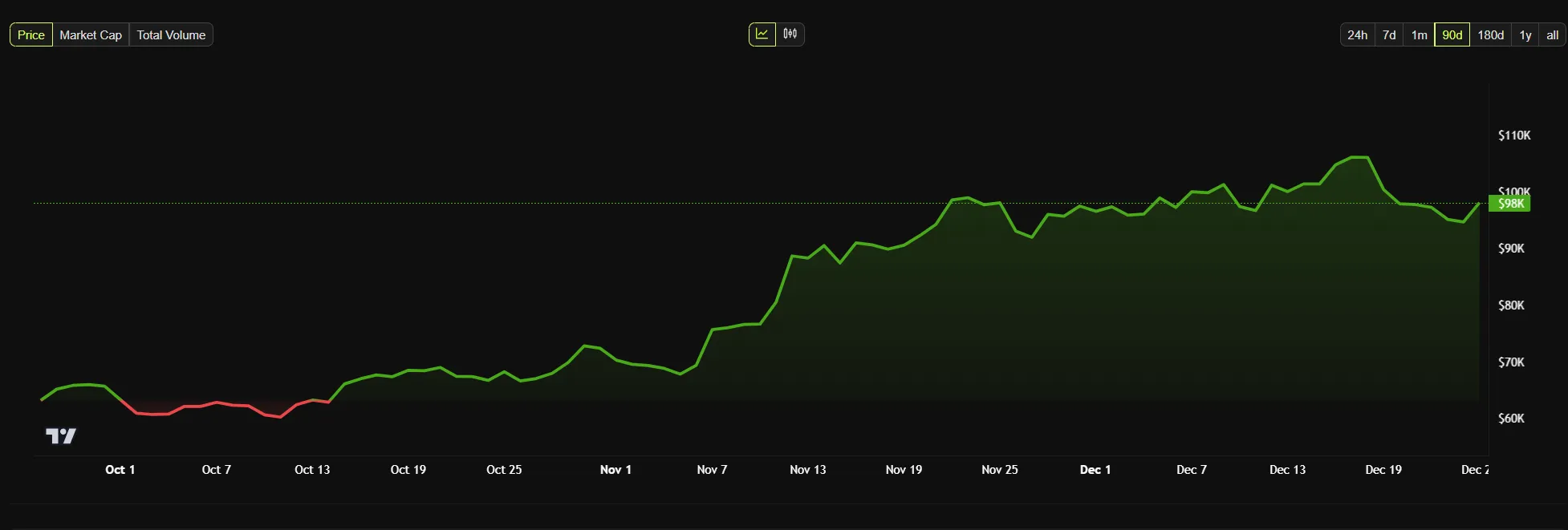
Task: Click the Dec 1 date label
Action: pos(1095,470)
